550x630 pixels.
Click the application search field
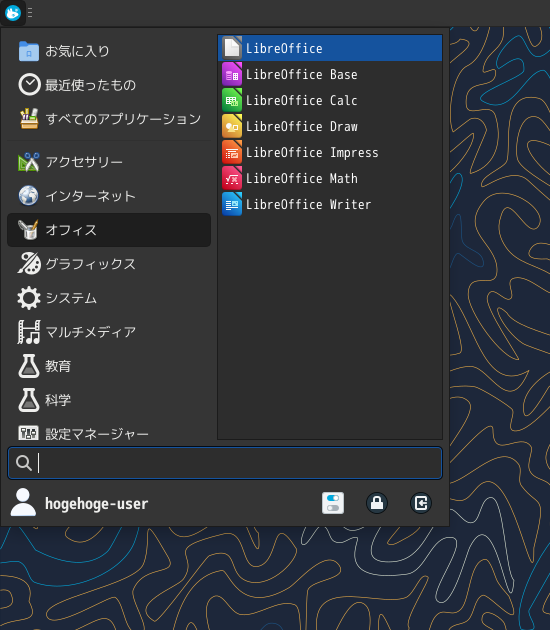[225, 463]
